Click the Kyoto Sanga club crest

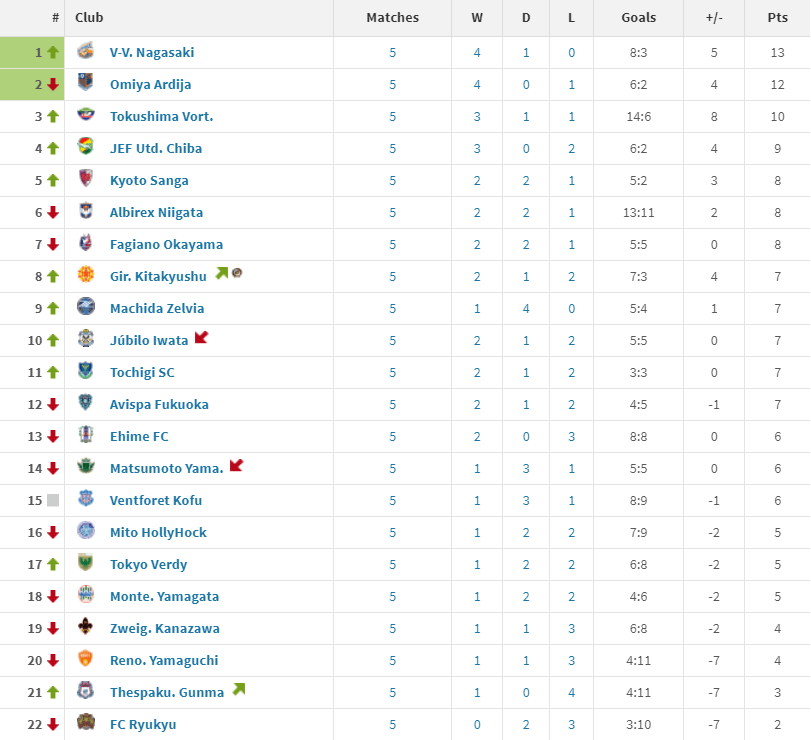click(86, 180)
